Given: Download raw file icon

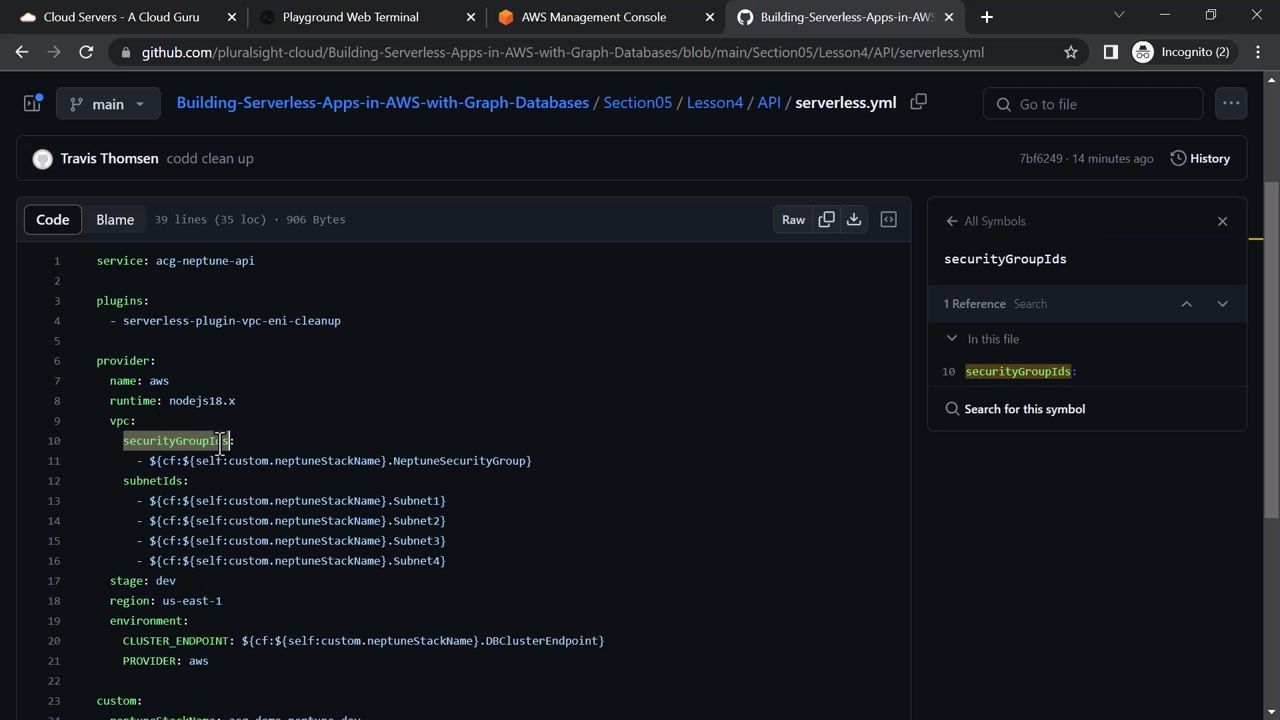Looking at the screenshot, I should coord(854,220).
